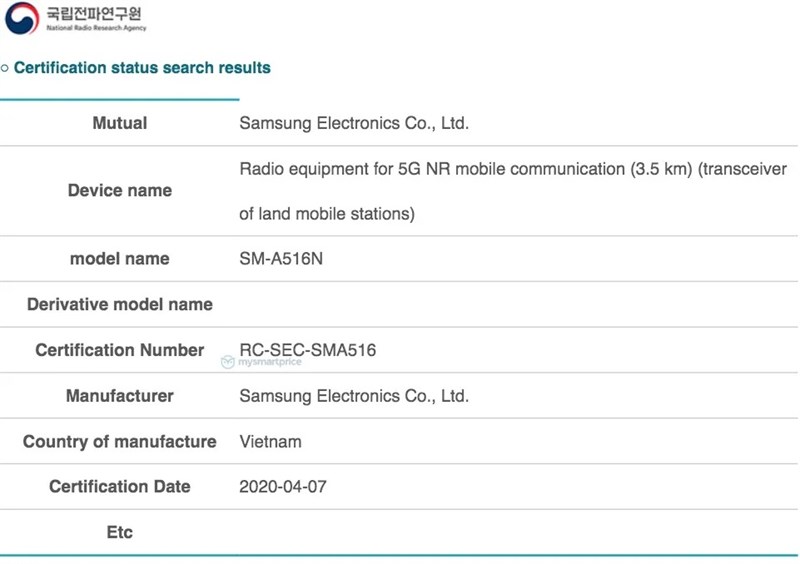Select the Certification Number row label
Viewport: 800px width, 564px height.
click(x=120, y=350)
